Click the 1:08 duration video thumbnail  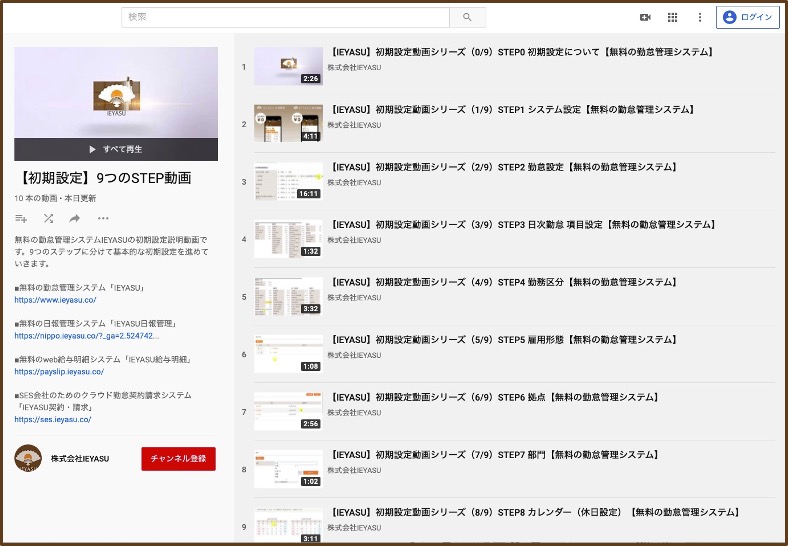point(288,354)
